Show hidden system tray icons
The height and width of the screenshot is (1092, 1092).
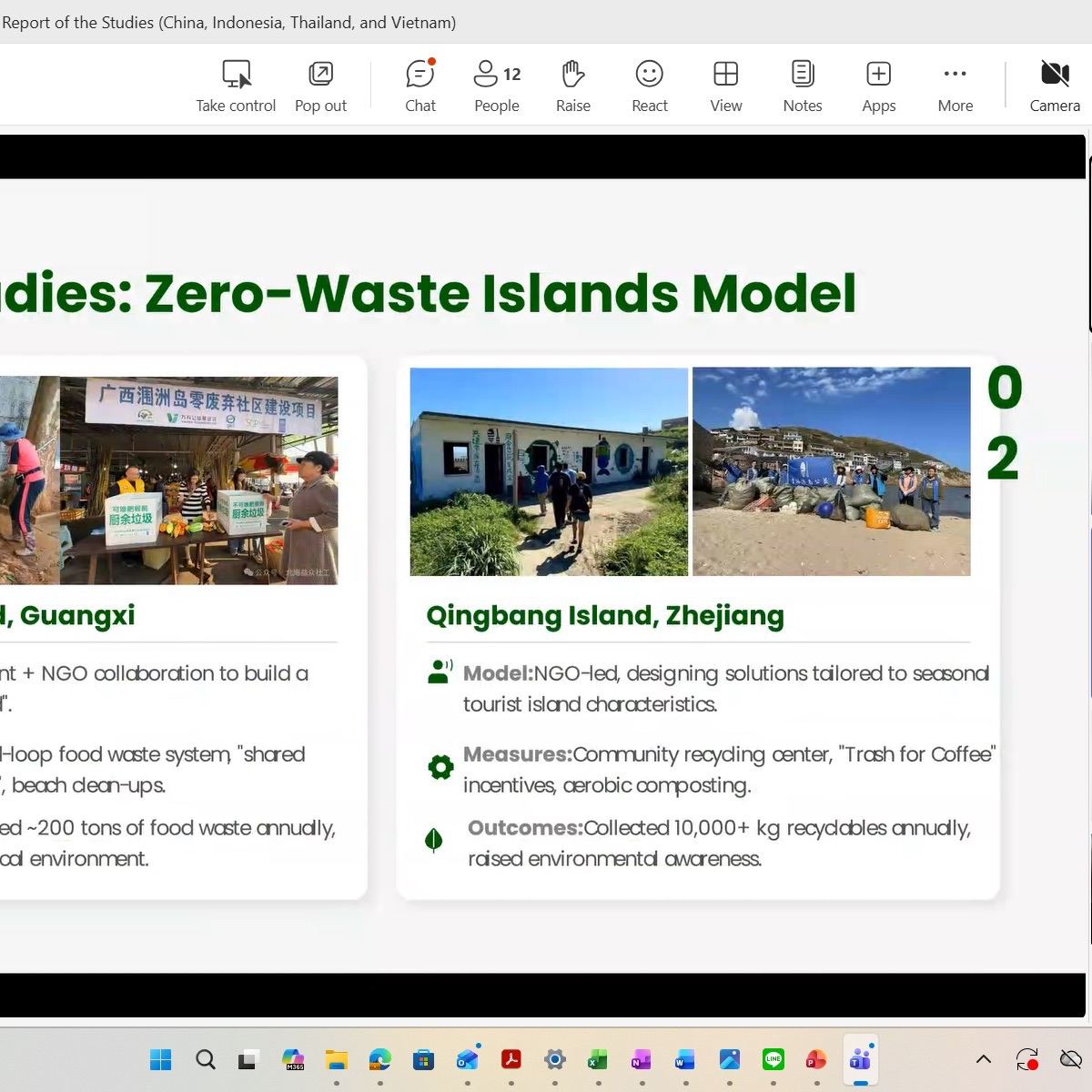pyautogui.click(x=983, y=1059)
